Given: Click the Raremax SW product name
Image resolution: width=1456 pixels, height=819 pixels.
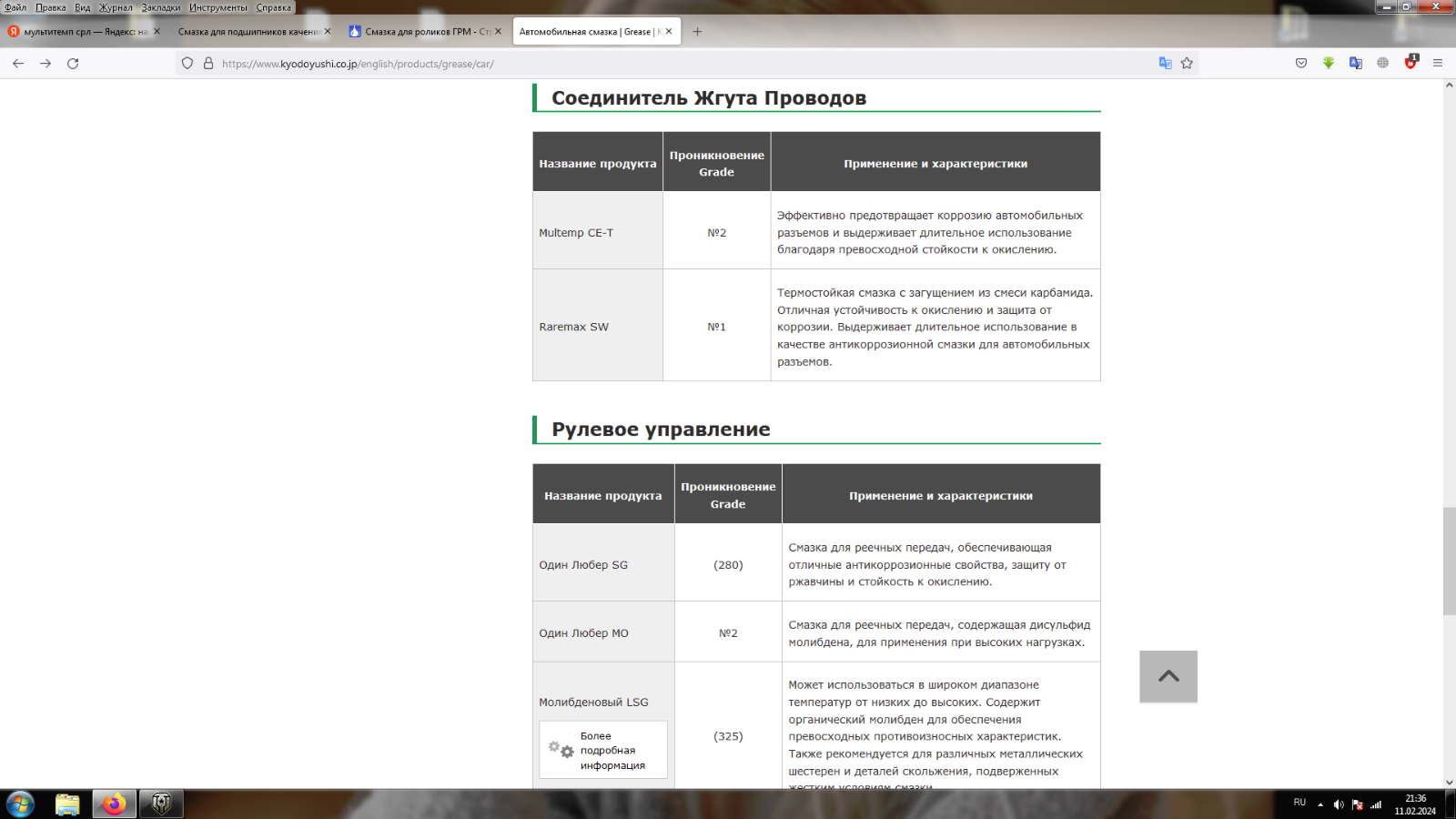Looking at the screenshot, I should 574,327.
